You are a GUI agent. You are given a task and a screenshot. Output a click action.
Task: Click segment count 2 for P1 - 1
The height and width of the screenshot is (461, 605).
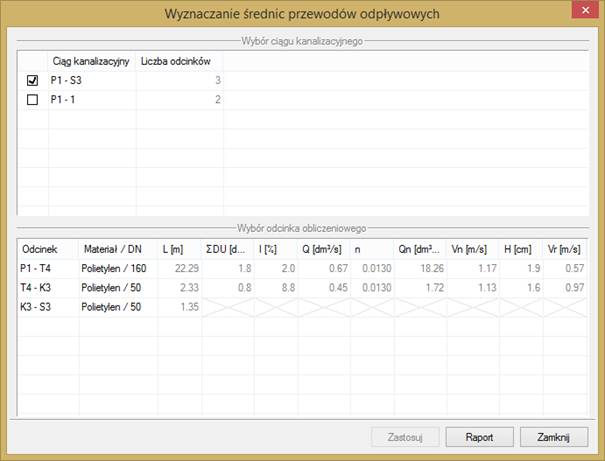pyautogui.click(x=179, y=100)
